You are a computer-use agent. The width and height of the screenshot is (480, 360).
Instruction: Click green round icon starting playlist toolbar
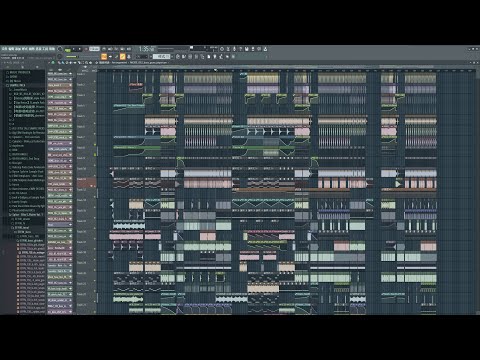pos(53,62)
